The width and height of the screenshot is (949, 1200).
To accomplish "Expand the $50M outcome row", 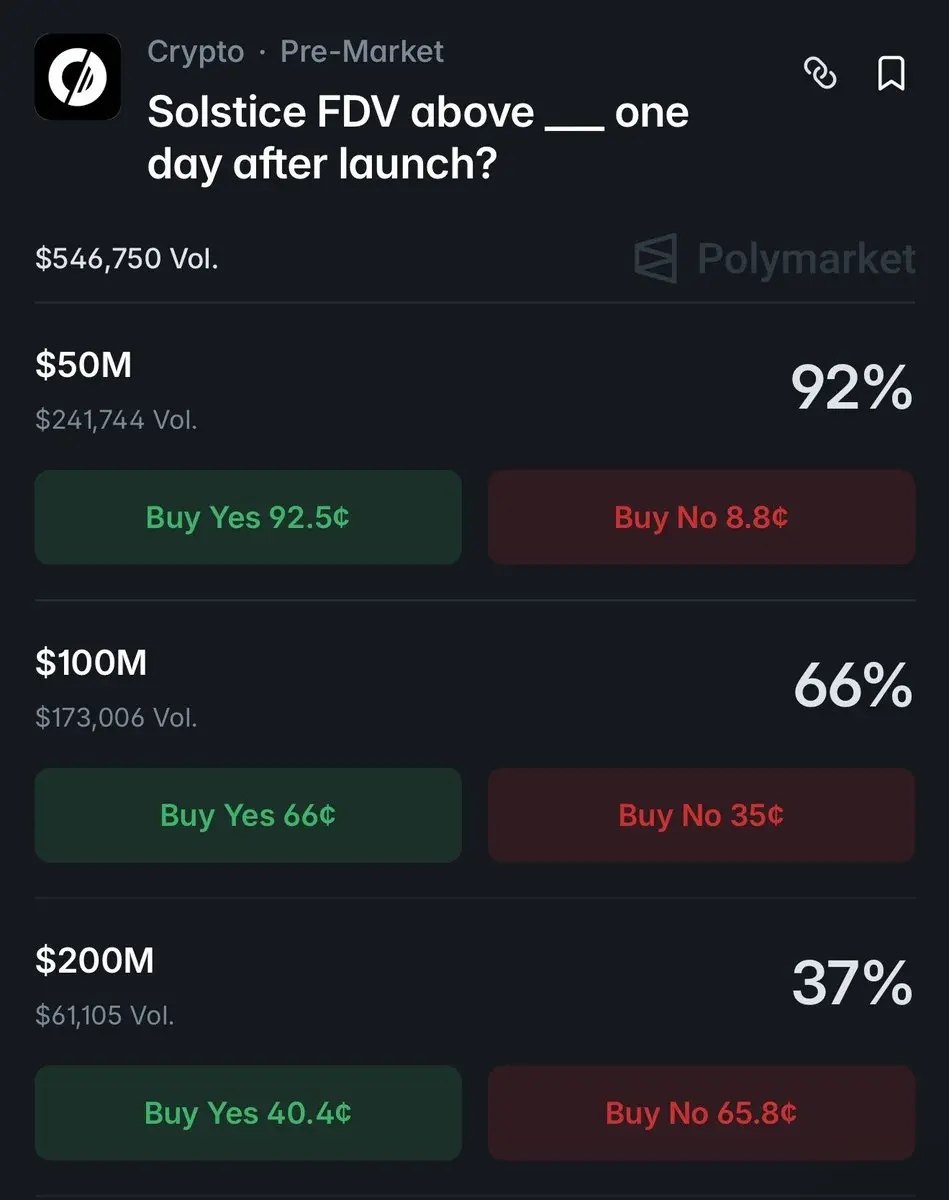I will click(84, 366).
